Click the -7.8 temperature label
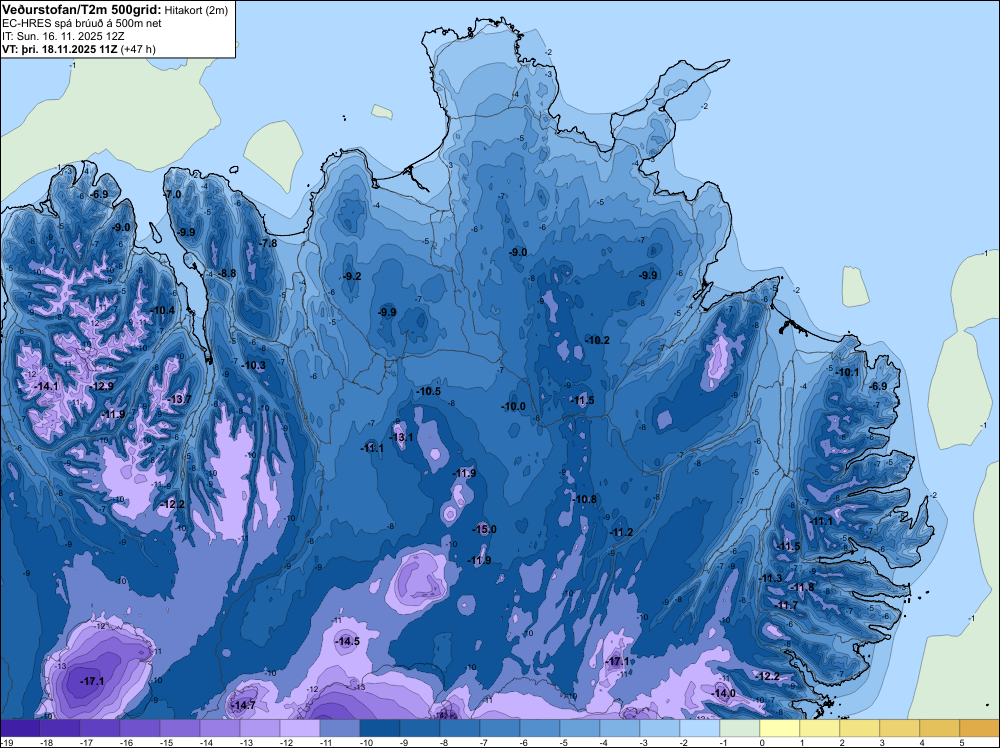This screenshot has height=748, width=1000. coord(268,243)
